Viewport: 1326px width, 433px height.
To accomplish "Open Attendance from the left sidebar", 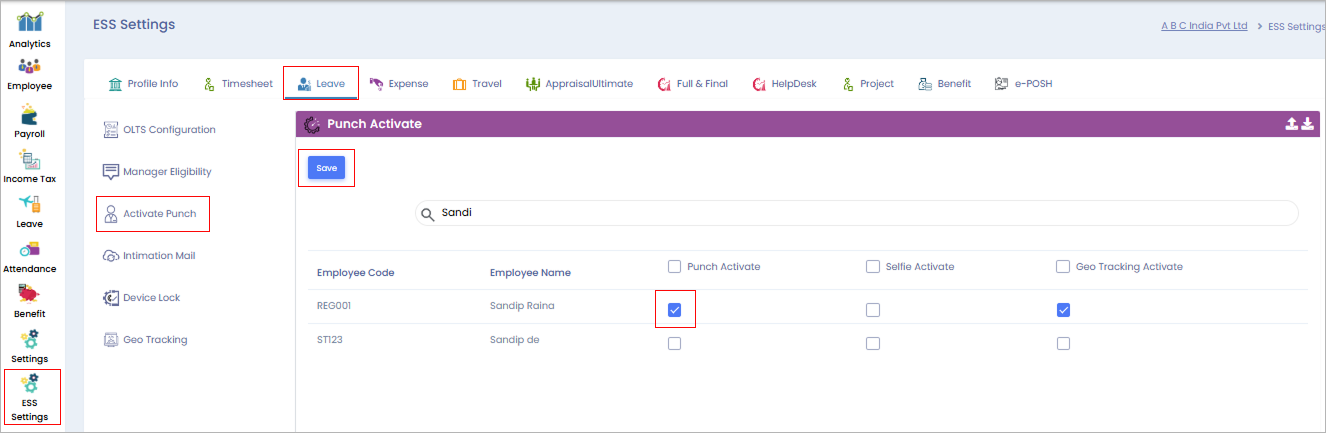I will (30, 255).
